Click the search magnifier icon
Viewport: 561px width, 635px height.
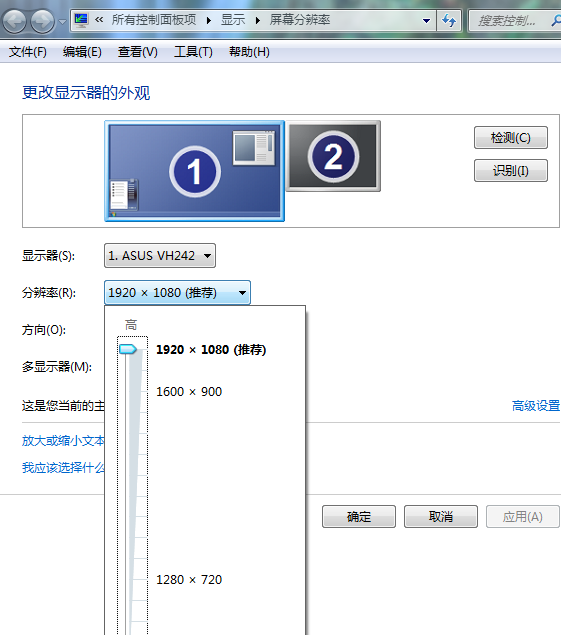click(x=556, y=20)
